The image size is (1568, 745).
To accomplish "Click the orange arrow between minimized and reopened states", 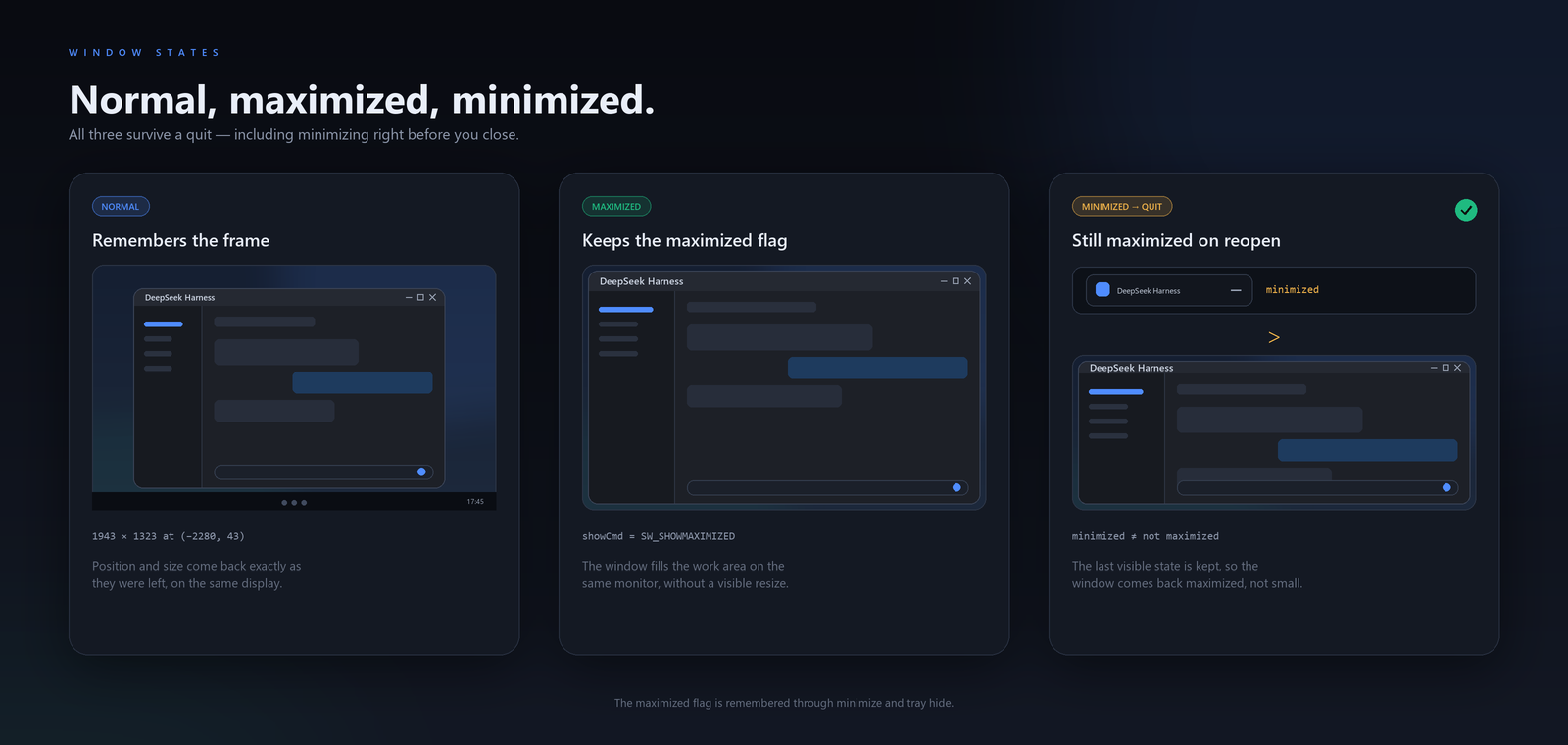I will (1274, 337).
